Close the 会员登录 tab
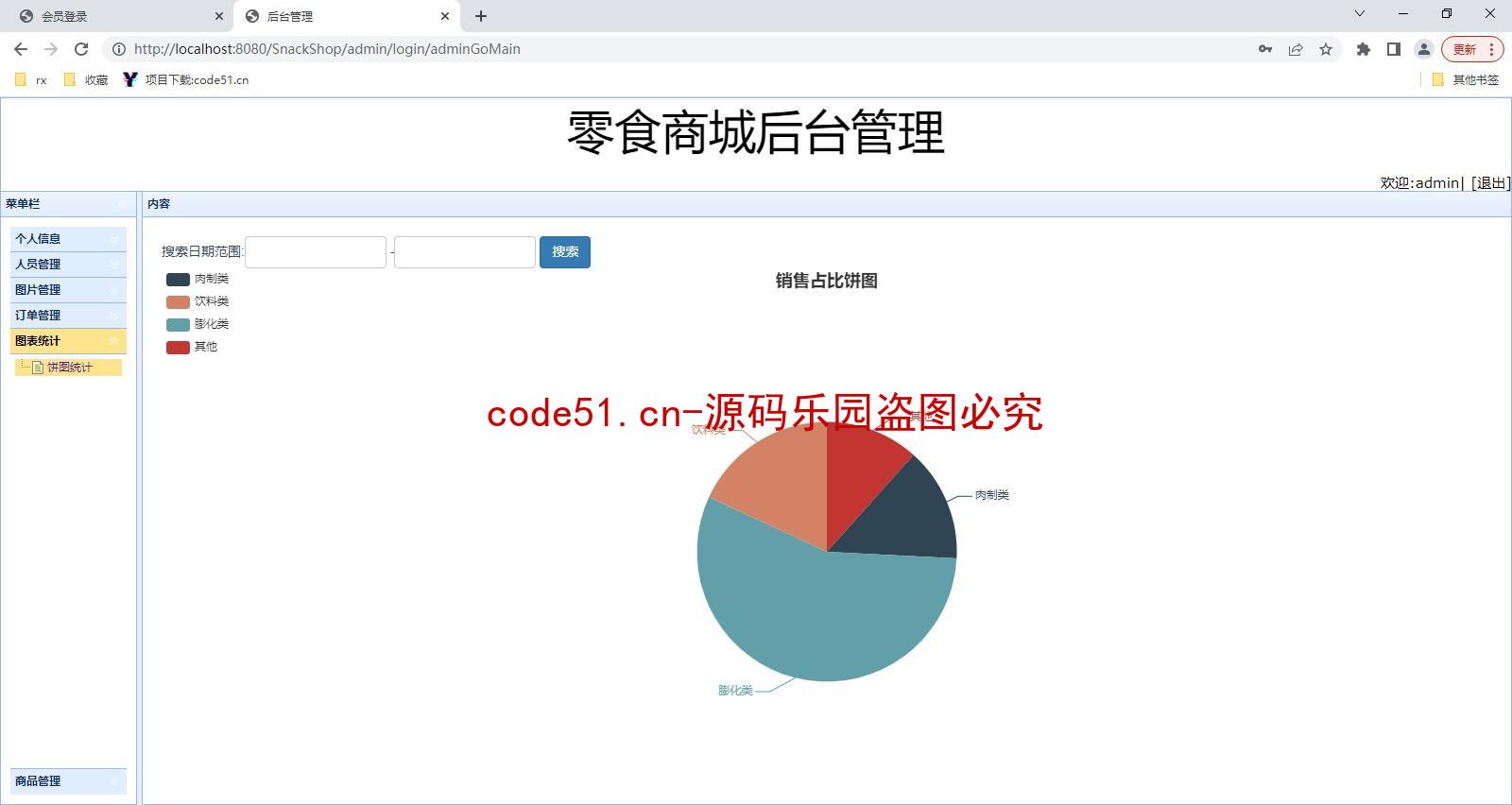 point(219,16)
